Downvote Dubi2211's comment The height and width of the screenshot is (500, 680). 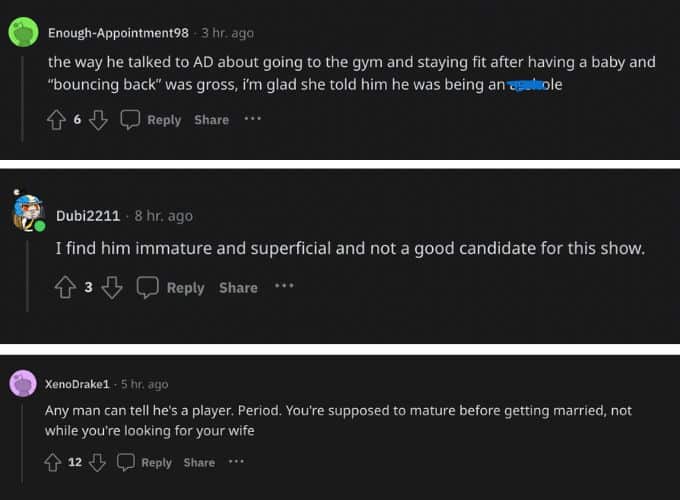pos(112,288)
